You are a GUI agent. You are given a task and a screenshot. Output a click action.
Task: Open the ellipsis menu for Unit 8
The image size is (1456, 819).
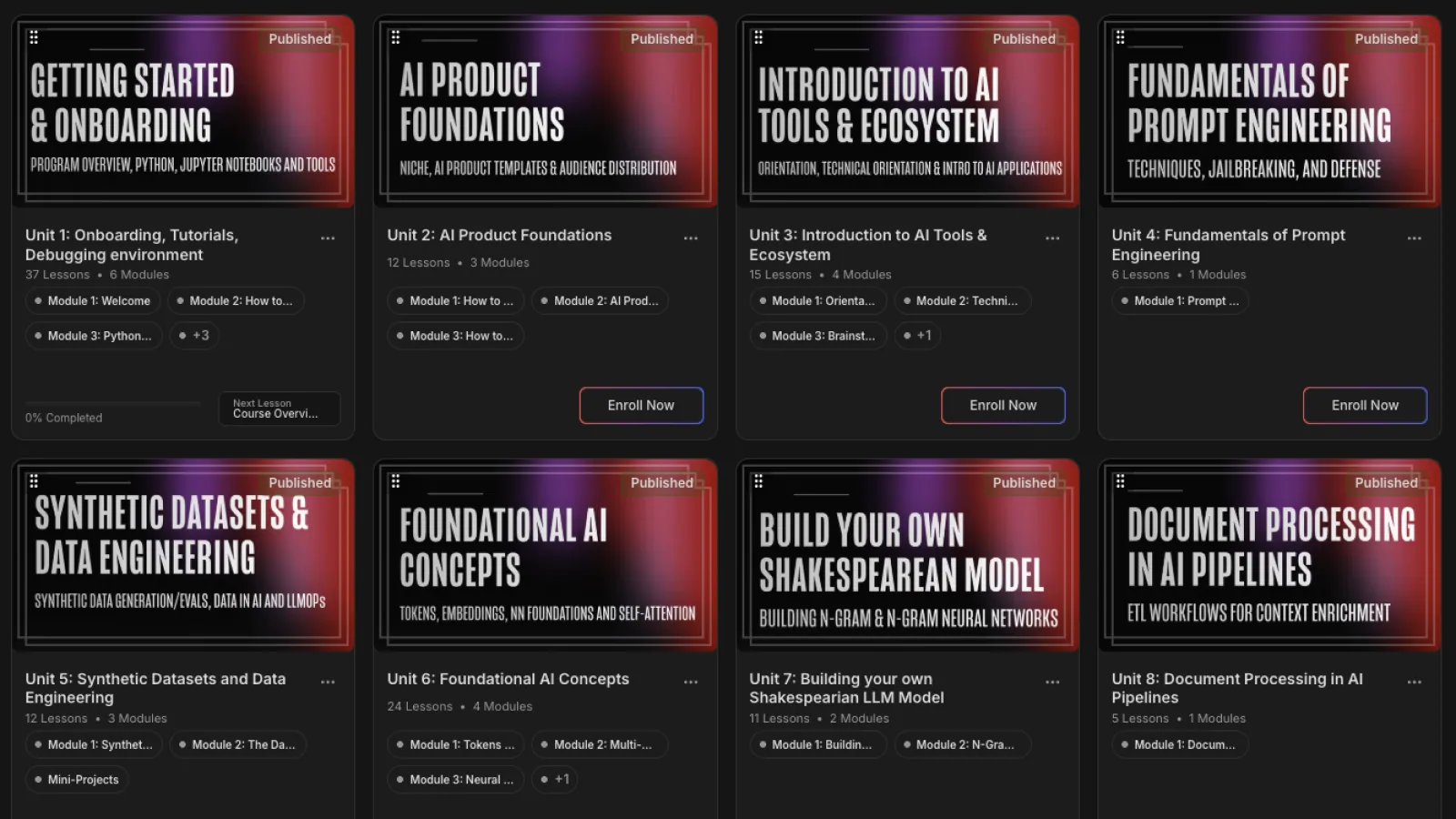coord(1414,682)
